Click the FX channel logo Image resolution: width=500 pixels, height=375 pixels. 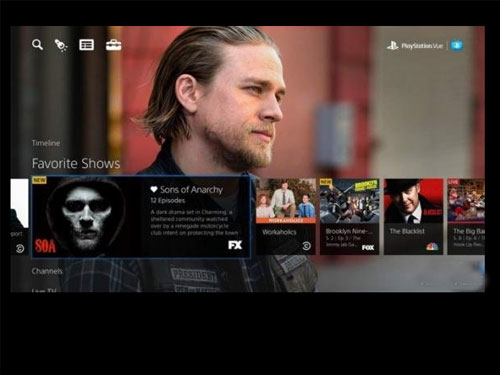tap(235, 245)
